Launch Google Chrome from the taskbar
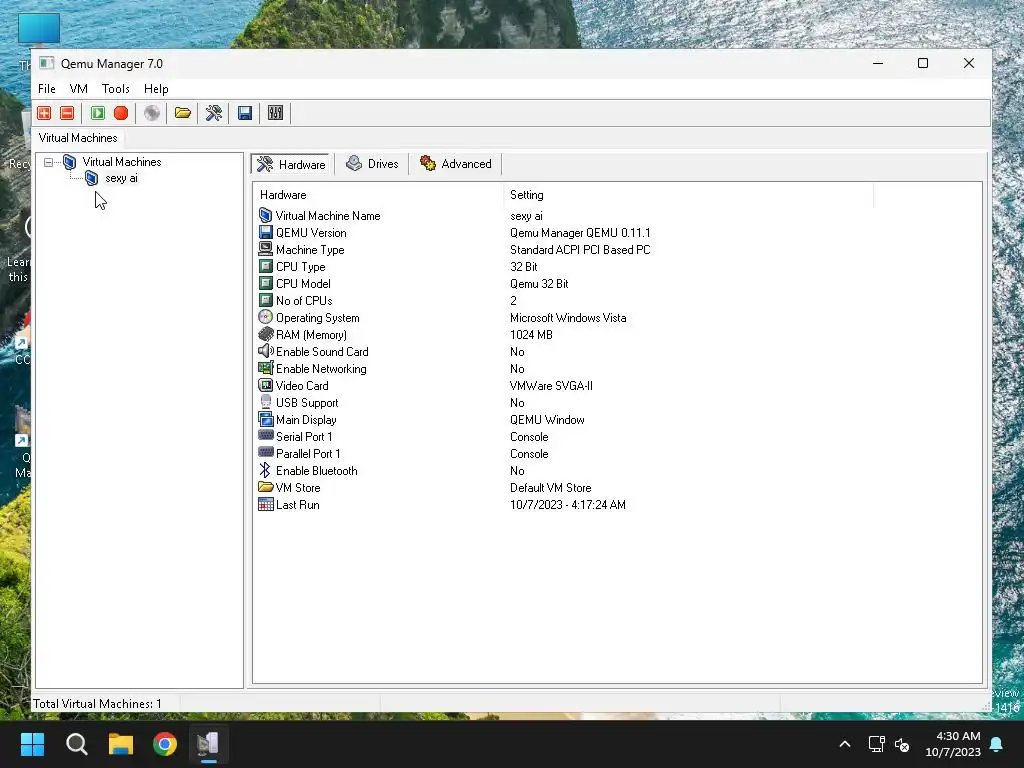This screenshot has width=1024, height=768. point(165,744)
